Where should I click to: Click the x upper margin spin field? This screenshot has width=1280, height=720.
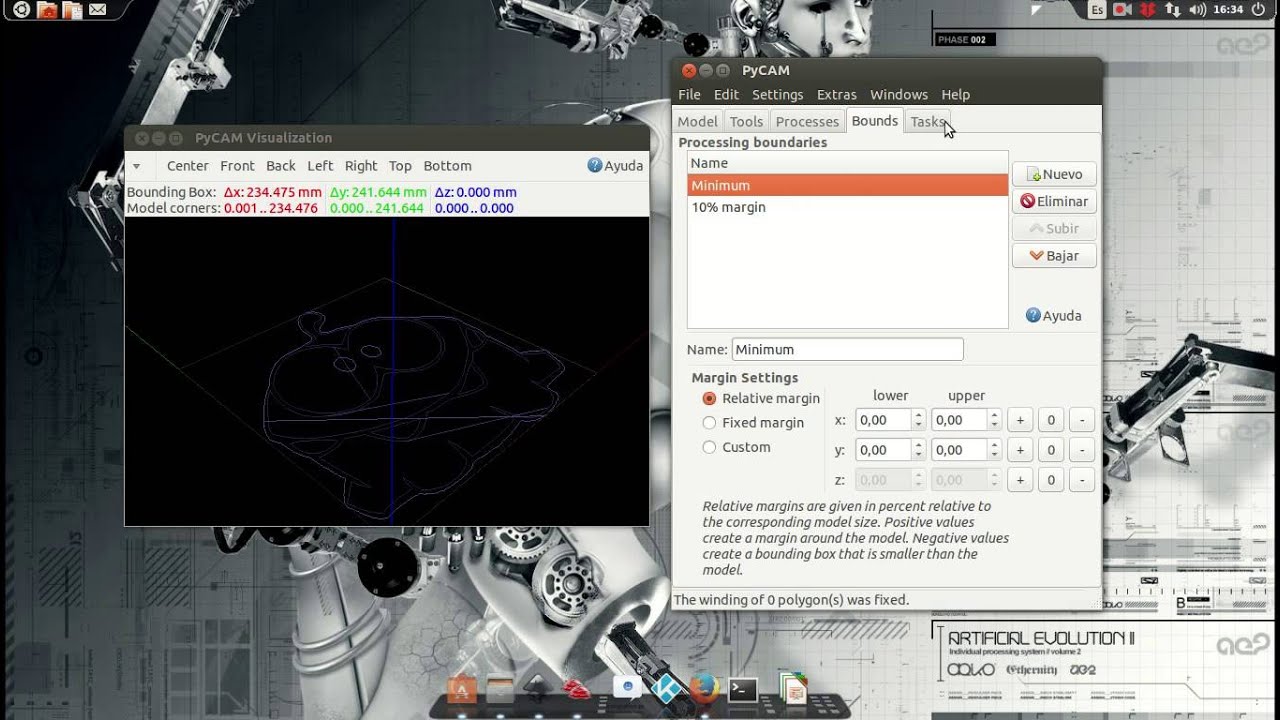point(965,420)
